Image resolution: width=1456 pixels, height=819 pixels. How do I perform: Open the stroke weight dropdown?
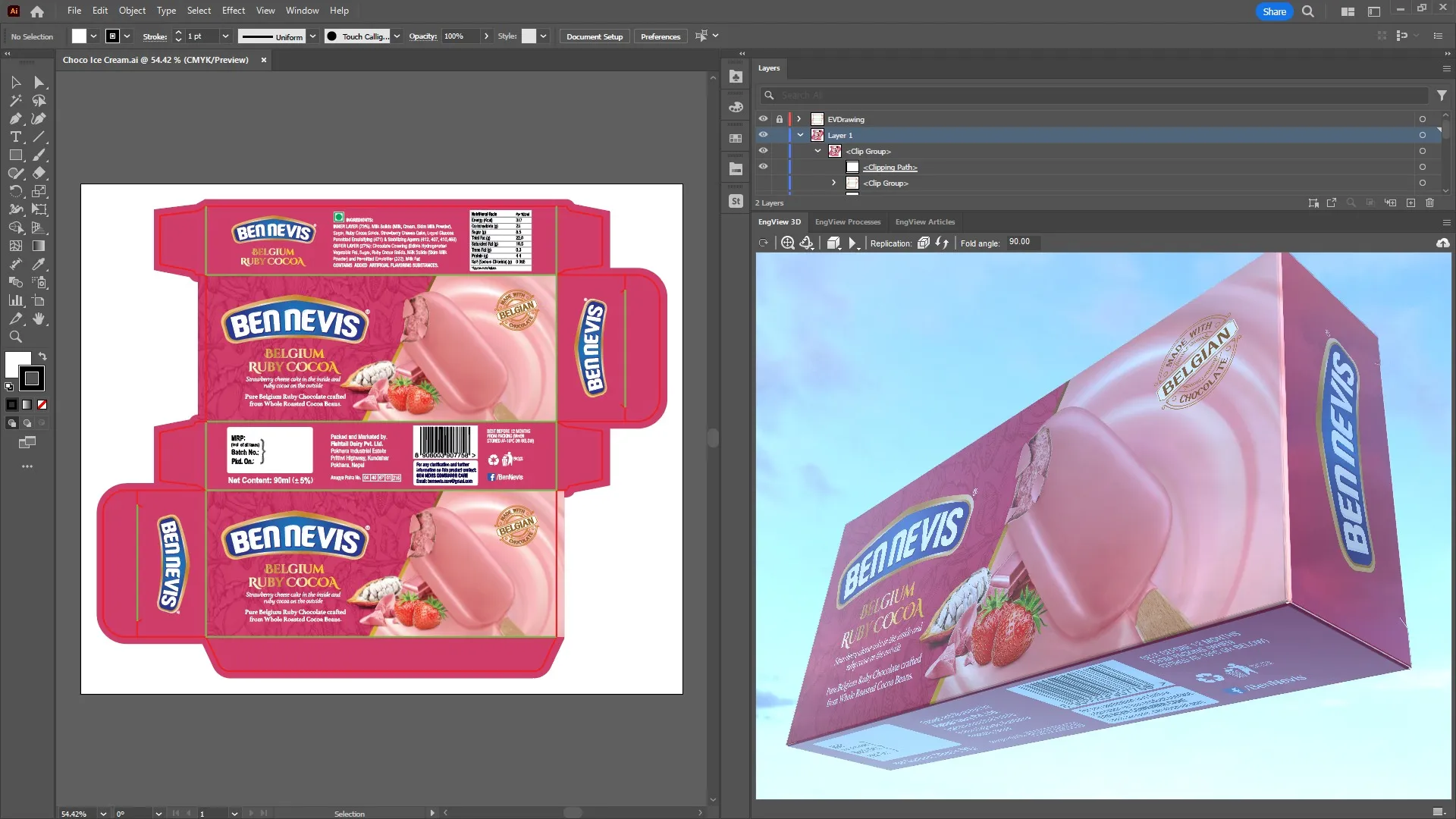click(225, 36)
